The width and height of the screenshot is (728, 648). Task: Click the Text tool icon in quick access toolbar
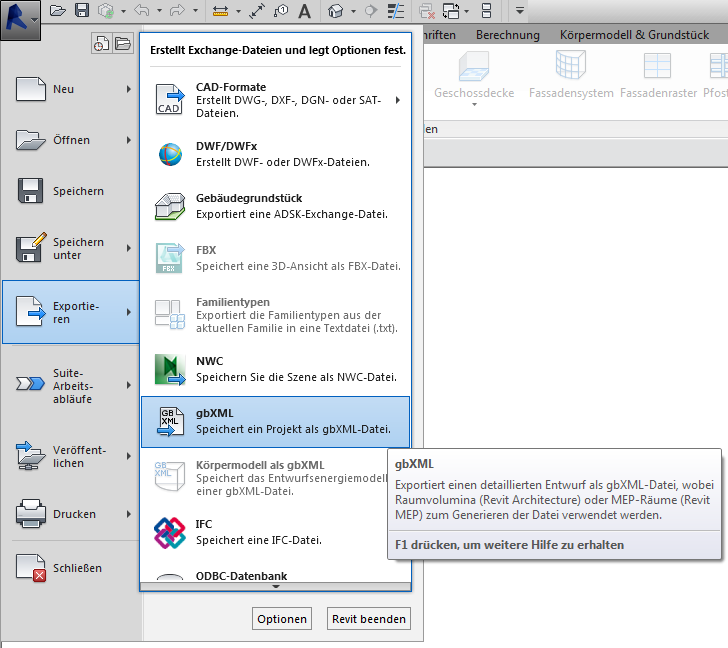[x=304, y=11]
